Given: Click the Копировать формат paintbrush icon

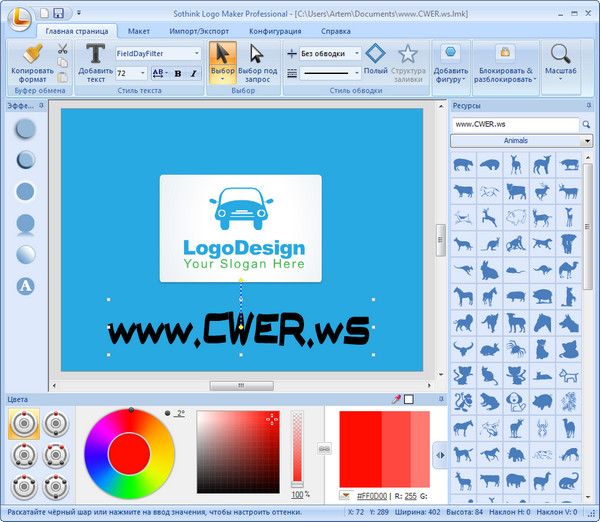Looking at the screenshot, I should click(x=32, y=54).
